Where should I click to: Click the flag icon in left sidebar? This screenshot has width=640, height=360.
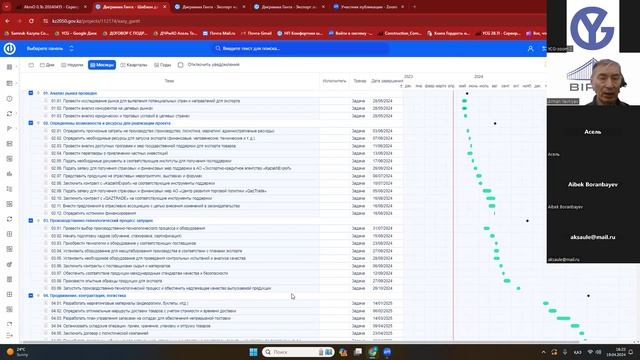click(x=9, y=129)
